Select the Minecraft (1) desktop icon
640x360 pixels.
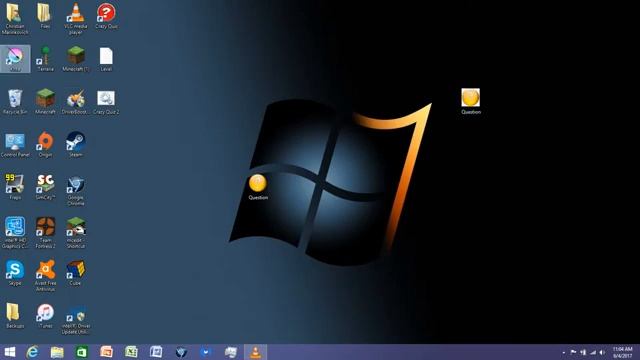76,59
